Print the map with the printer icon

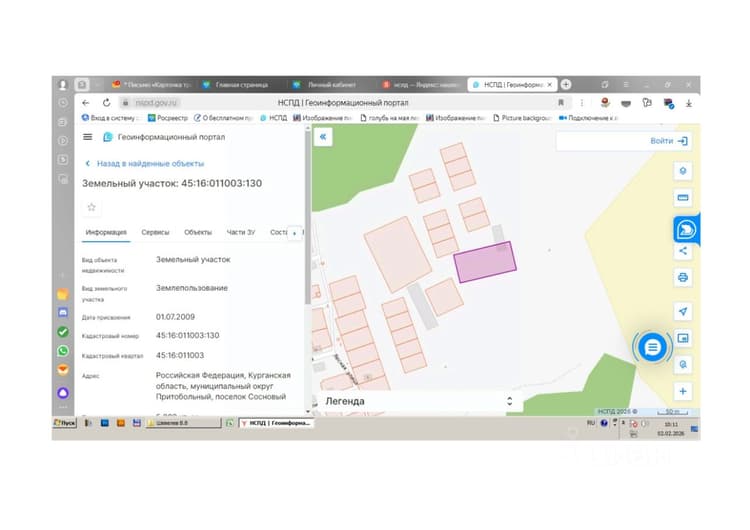coord(683,277)
